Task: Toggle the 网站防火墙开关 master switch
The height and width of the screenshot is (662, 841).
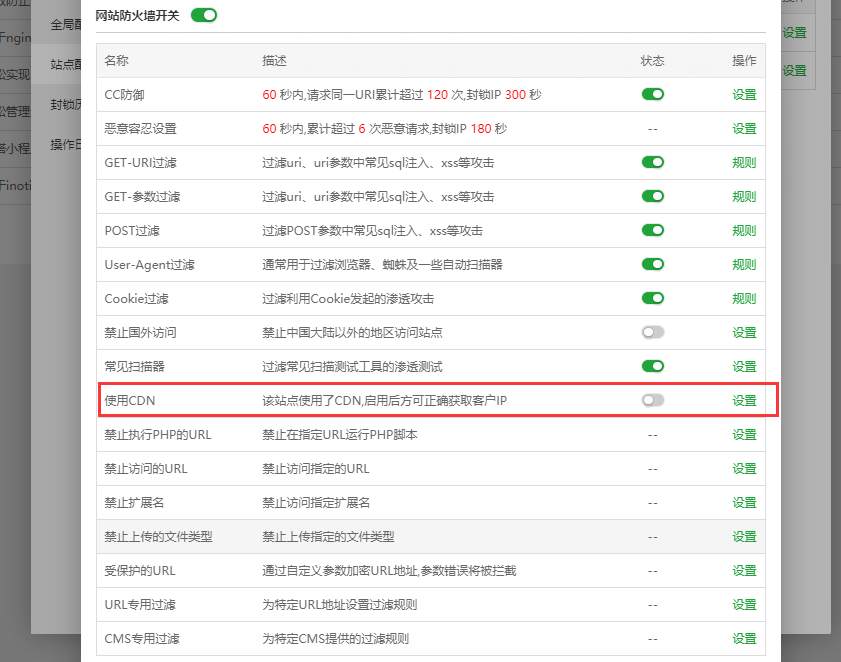Action: pyautogui.click(x=204, y=15)
